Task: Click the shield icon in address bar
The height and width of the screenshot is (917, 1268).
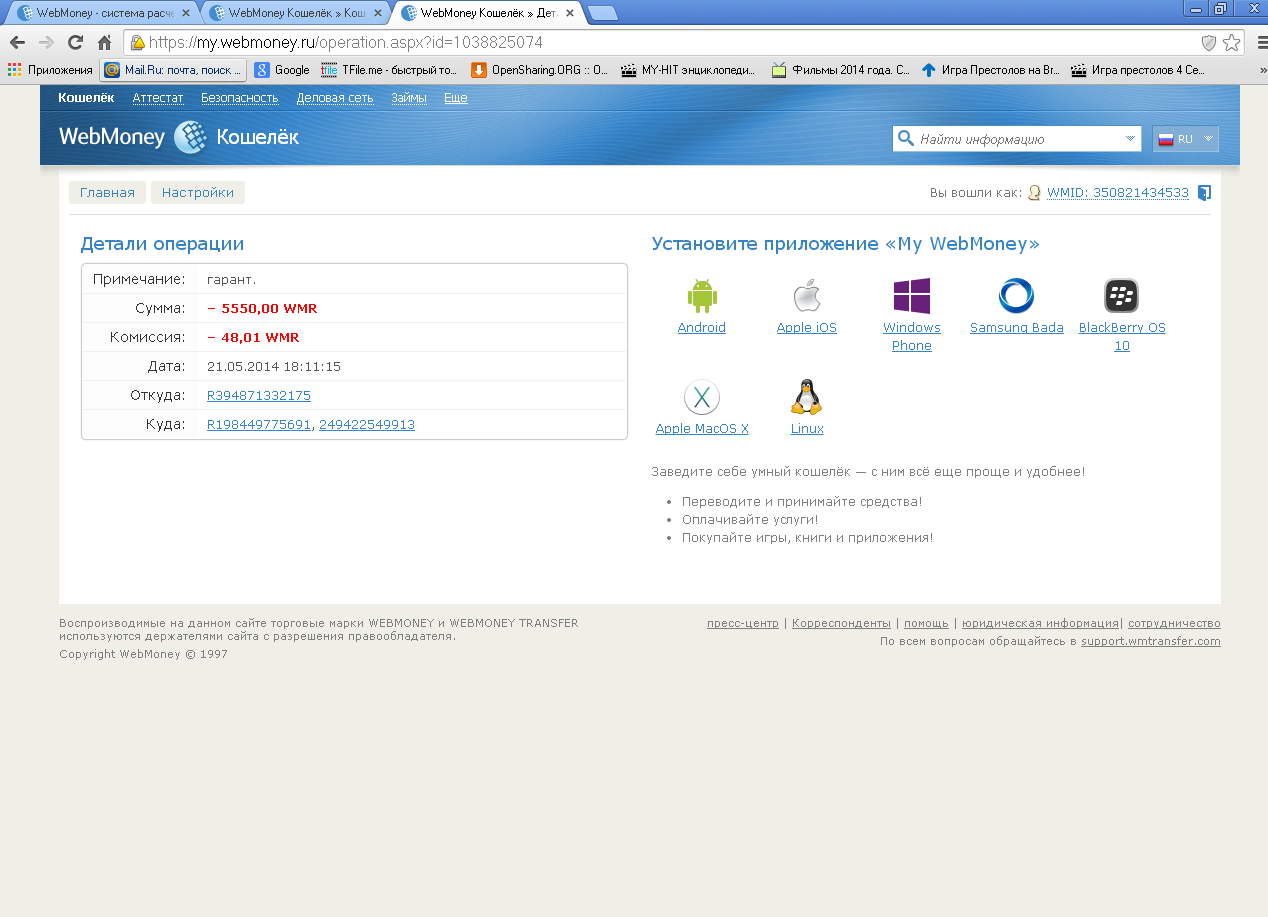Action: [x=1208, y=43]
